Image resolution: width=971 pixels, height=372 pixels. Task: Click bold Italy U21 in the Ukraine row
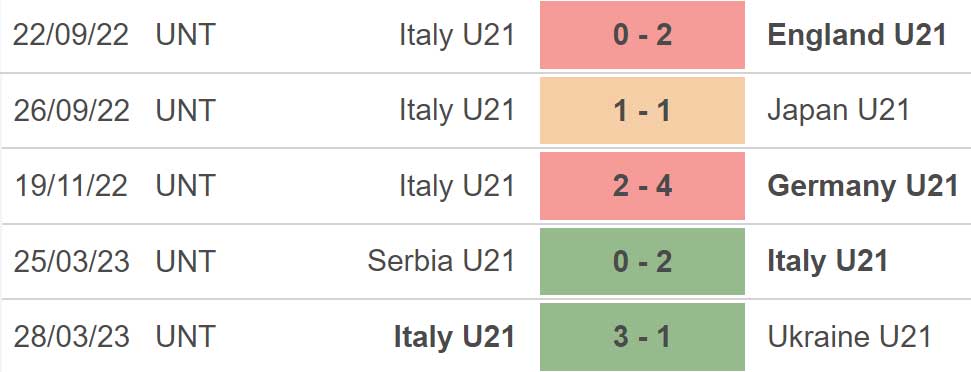pyautogui.click(x=455, y=337)
